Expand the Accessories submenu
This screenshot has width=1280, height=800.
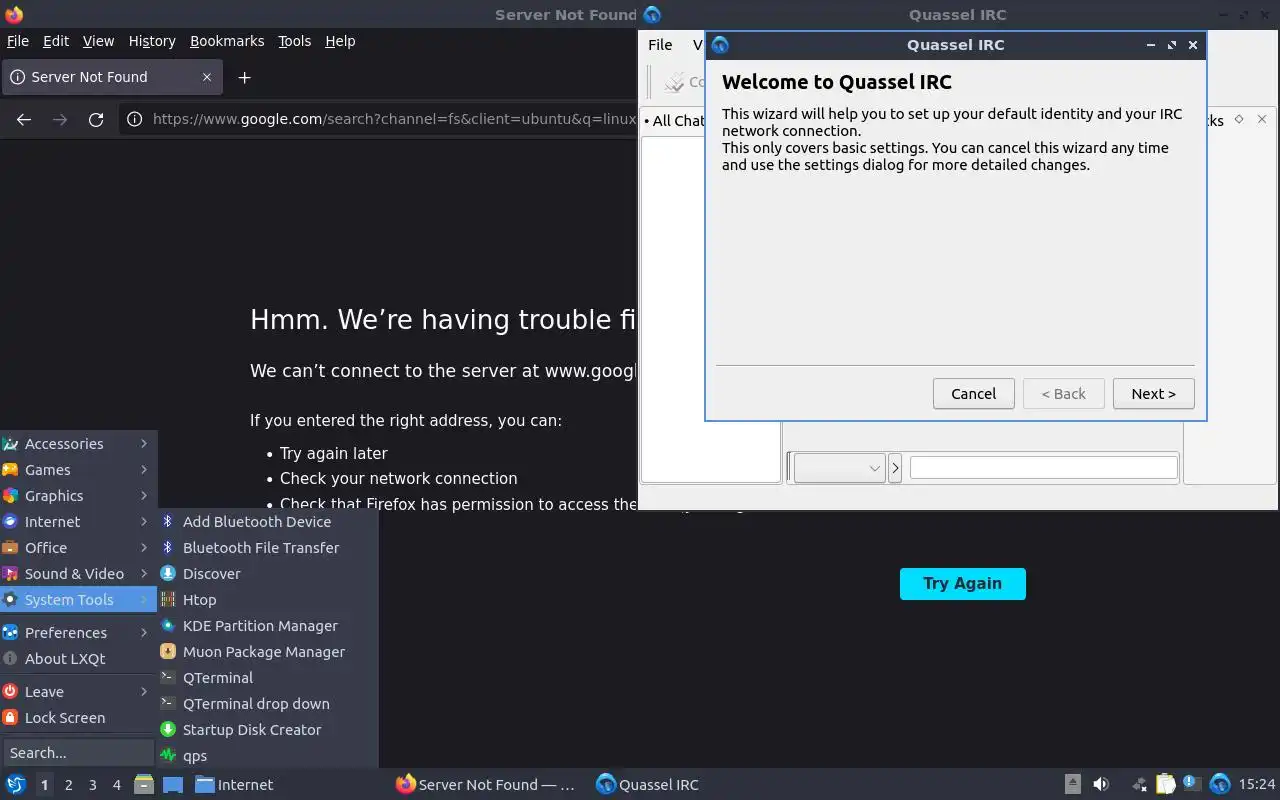coord(78,444)
